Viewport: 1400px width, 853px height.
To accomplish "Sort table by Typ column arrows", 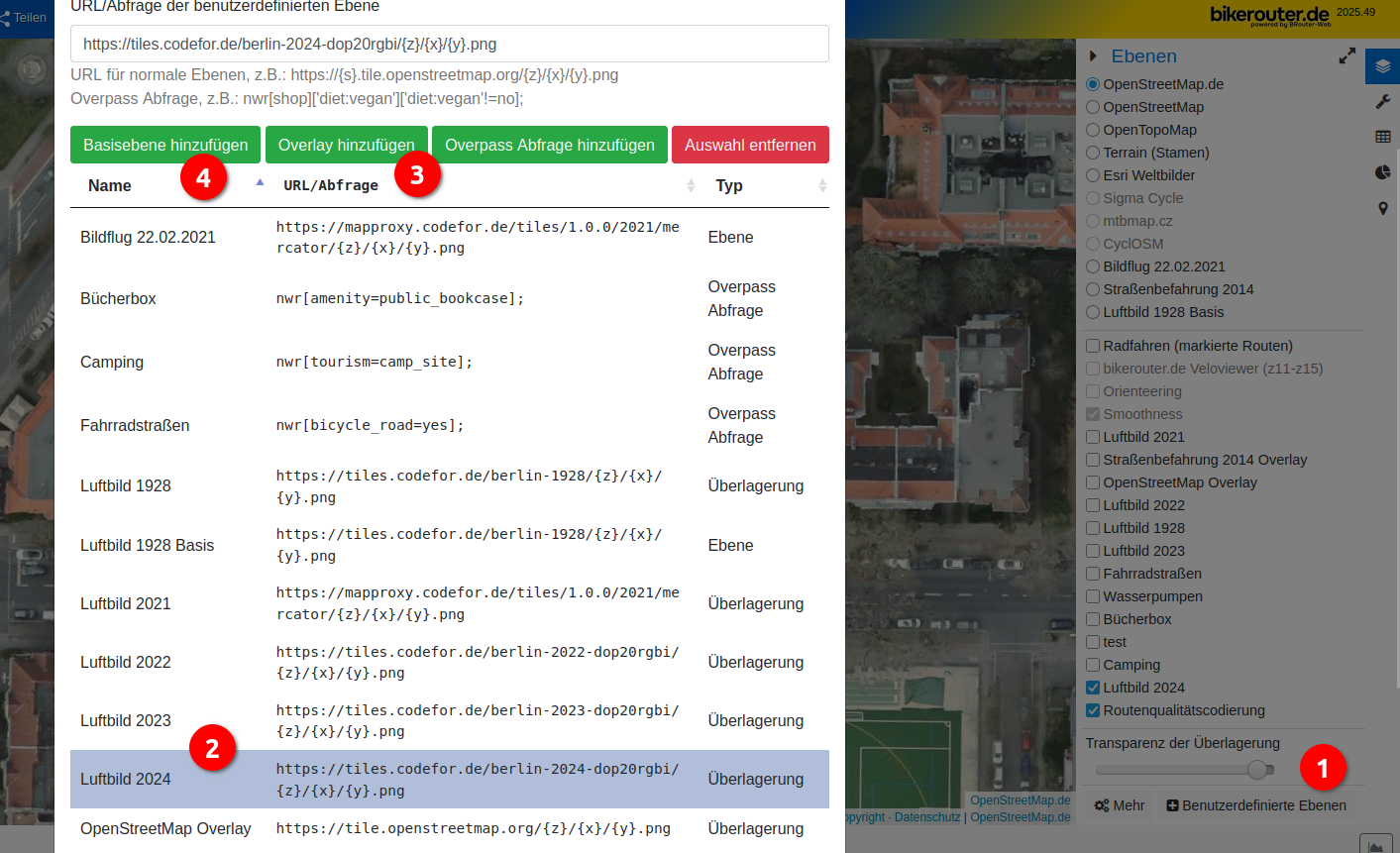I will (821, 186).
